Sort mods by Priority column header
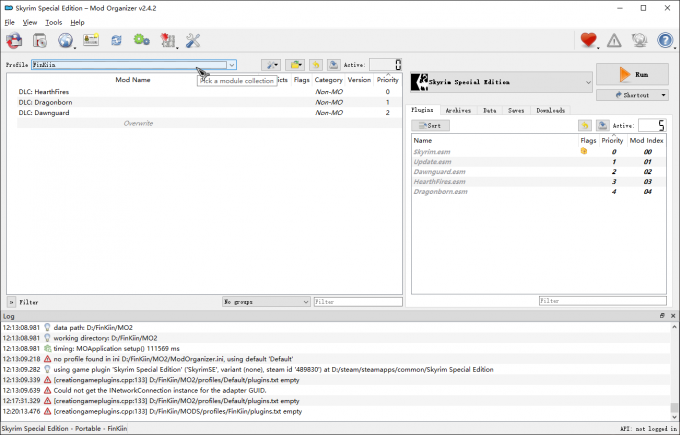The height and width of the screenshot is (435, 680). (x=387, y=80)
